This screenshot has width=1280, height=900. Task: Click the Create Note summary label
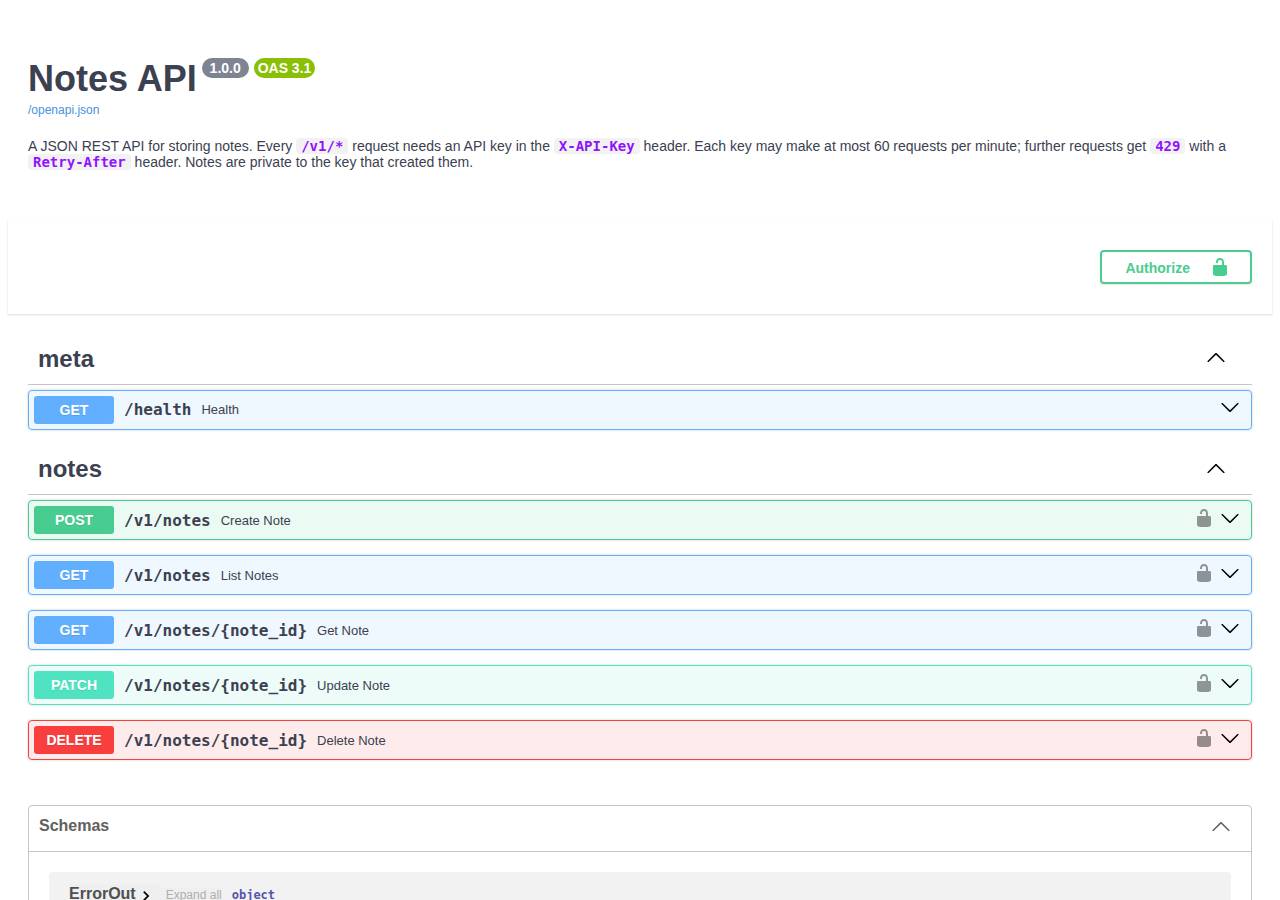pos(256,520)
